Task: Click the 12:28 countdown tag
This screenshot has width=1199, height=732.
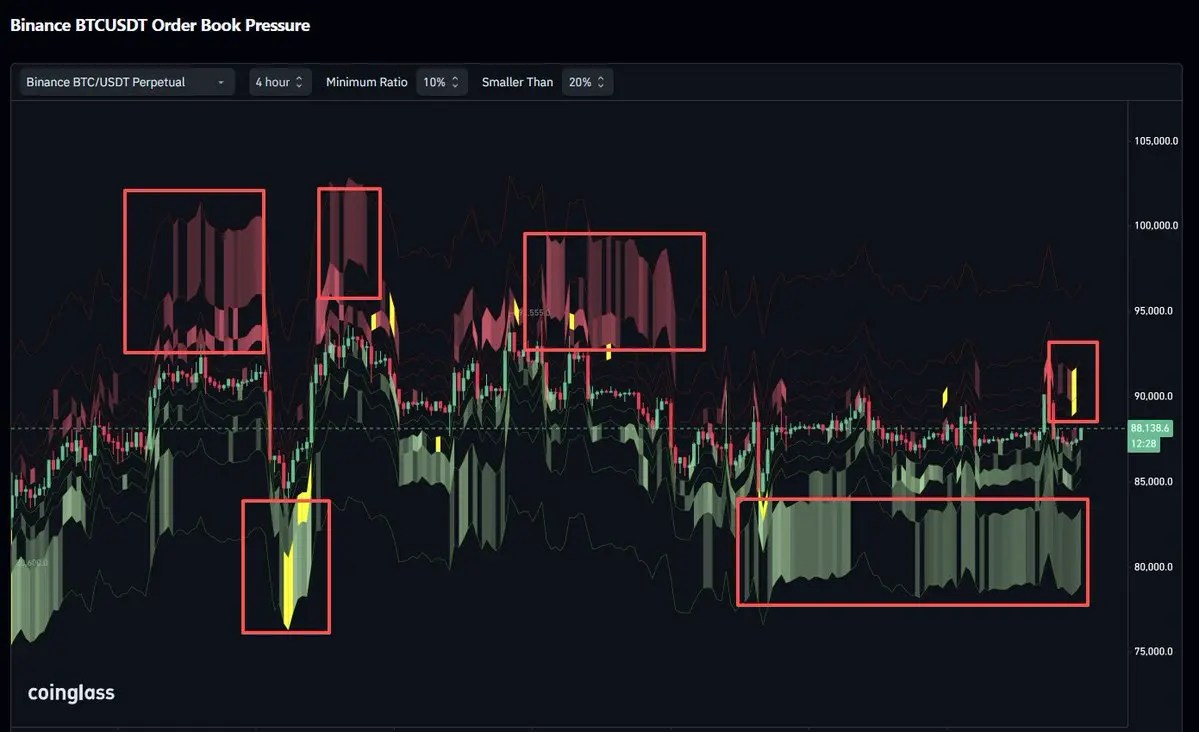Action: 1144,444
